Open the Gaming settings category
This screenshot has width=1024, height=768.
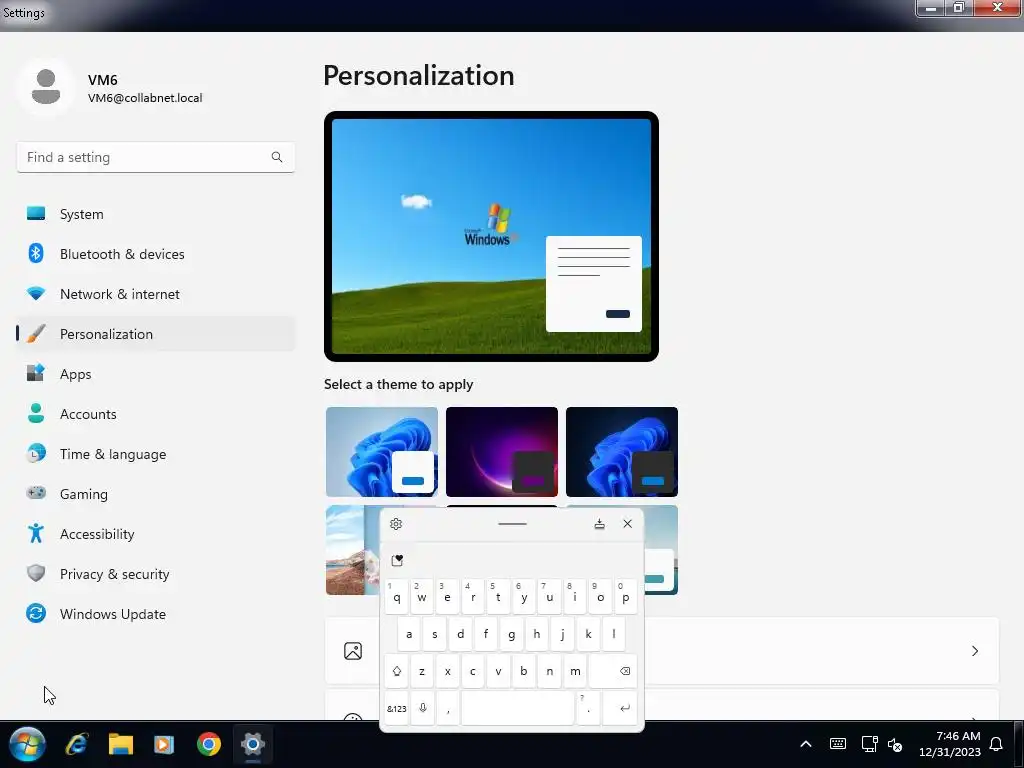pos(155,494)
